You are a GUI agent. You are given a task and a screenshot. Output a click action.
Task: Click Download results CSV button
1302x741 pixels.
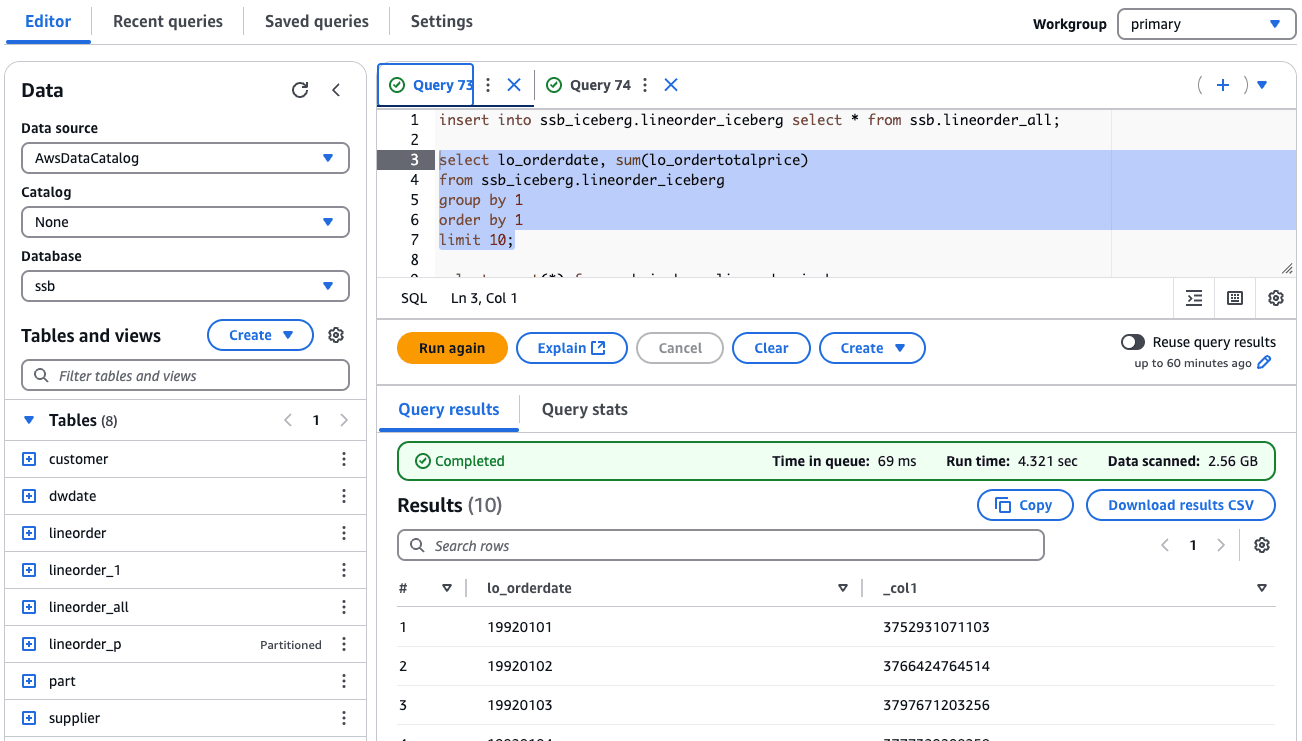(x=1181, y=505)
